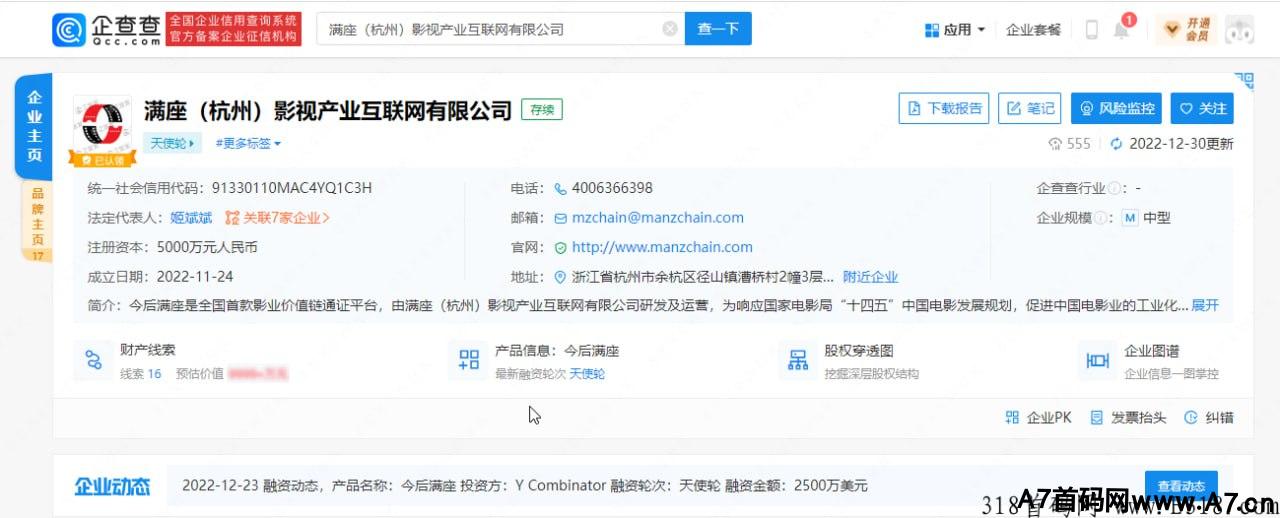
Task: Open the 财产线索 icon
Action: click(x=93, y=360)
